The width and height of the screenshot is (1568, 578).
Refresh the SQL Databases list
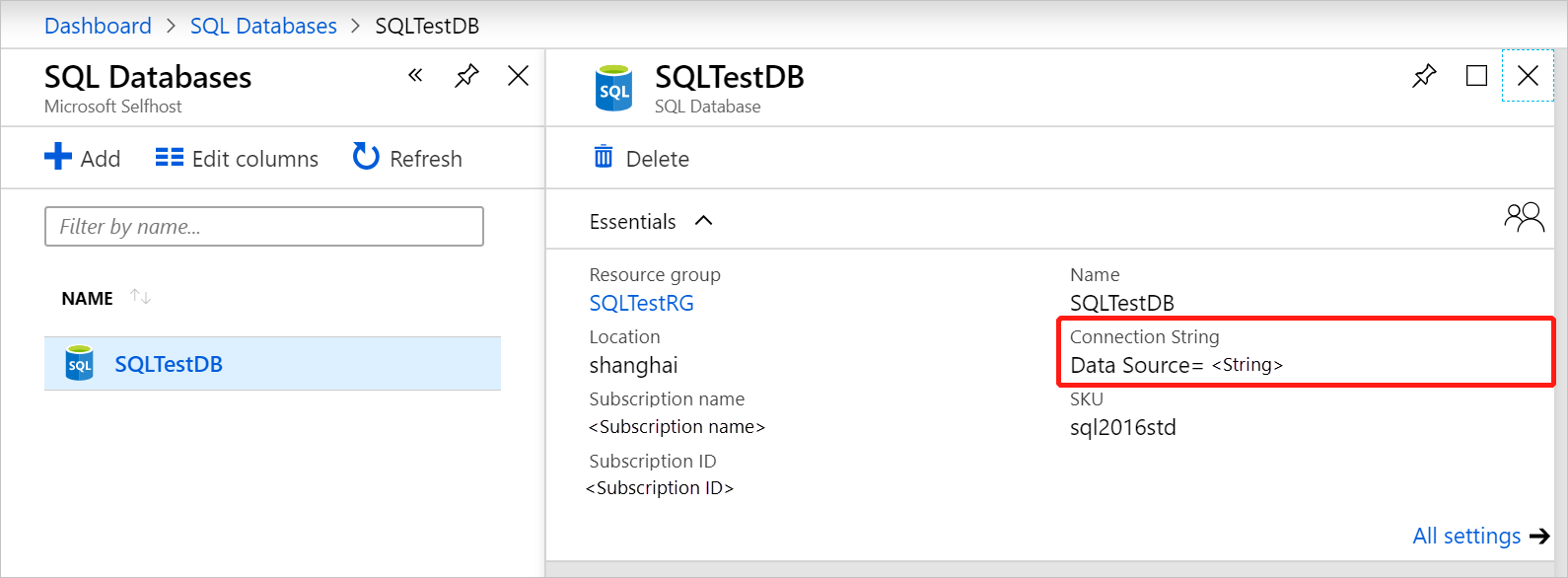tap(407, 158)
